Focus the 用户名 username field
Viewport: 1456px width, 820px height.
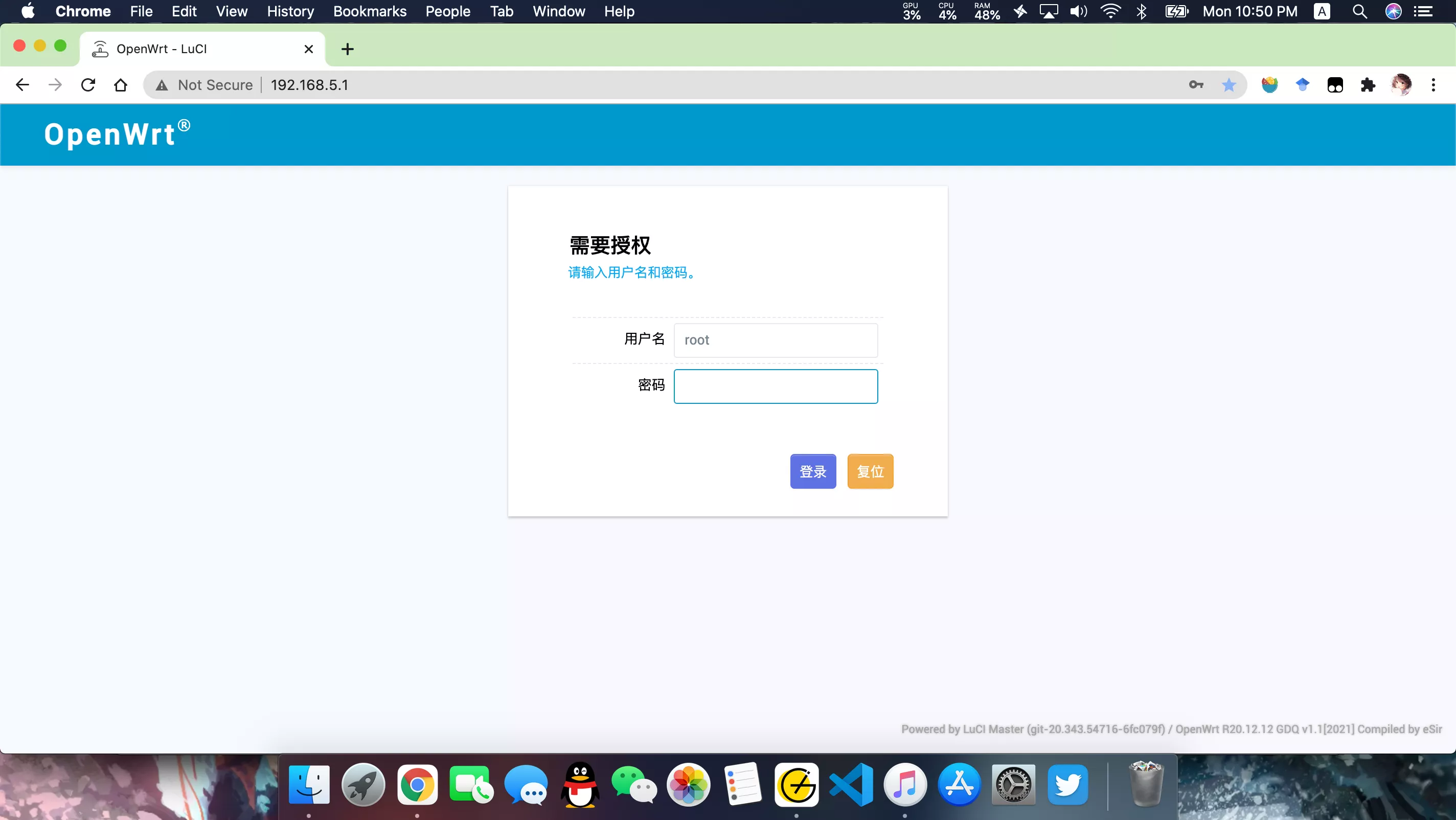click(x=776, y=339)
